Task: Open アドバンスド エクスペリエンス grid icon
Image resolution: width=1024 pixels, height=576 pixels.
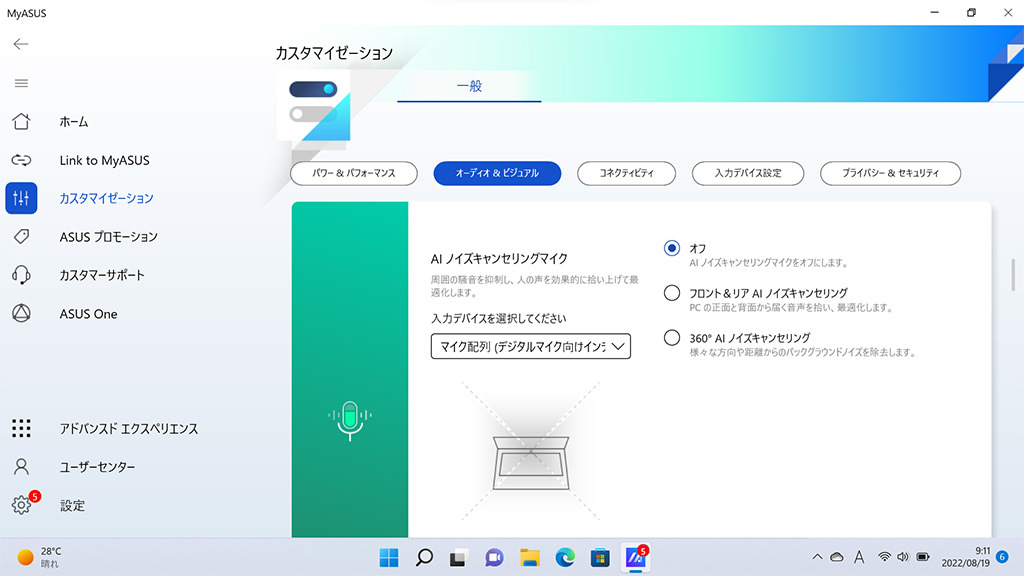Action: pos(21,428)
